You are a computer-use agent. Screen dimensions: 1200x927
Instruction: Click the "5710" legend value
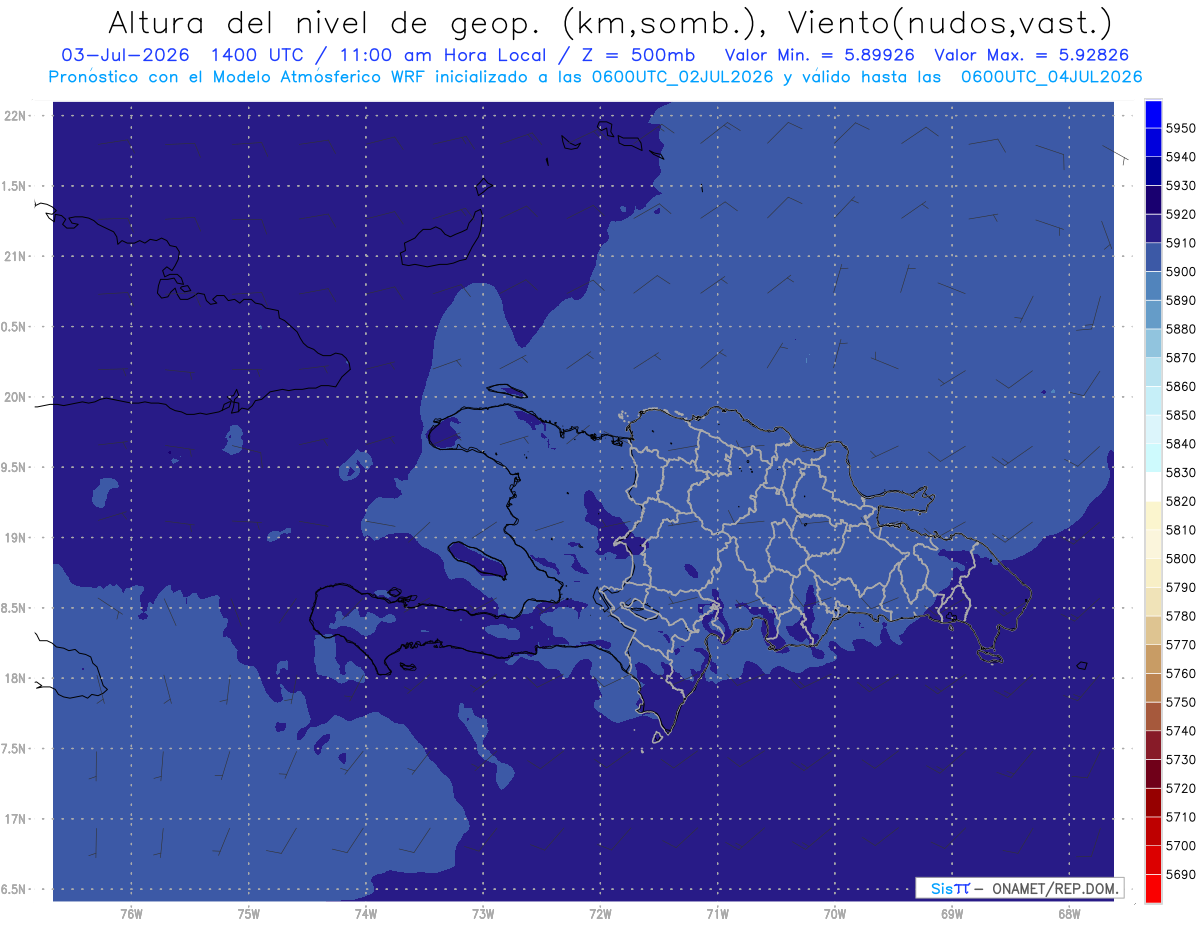[x=1181, y=817]
